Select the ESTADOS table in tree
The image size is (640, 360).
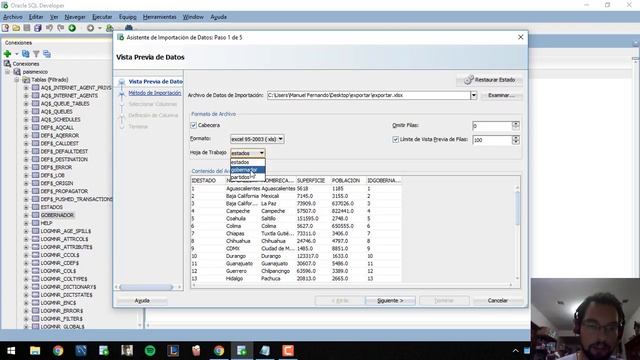click(51, 207)
